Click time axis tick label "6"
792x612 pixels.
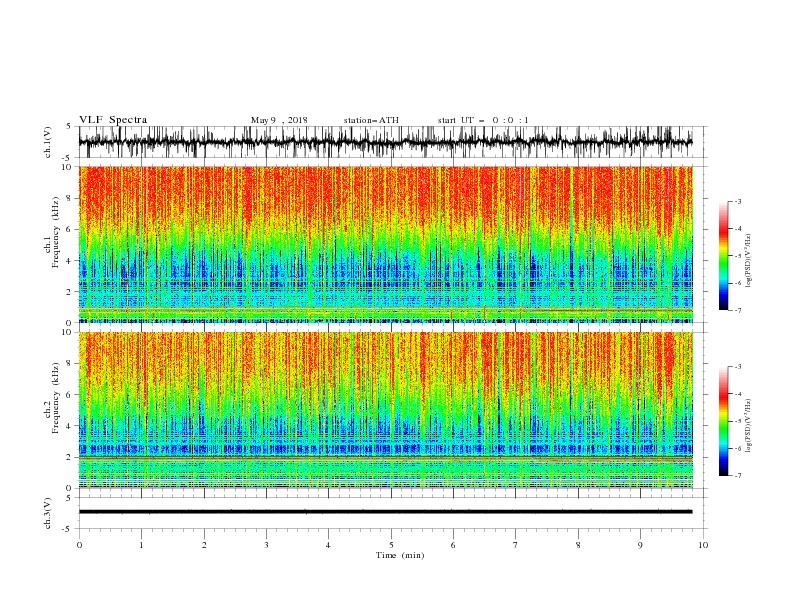(453, 545)
